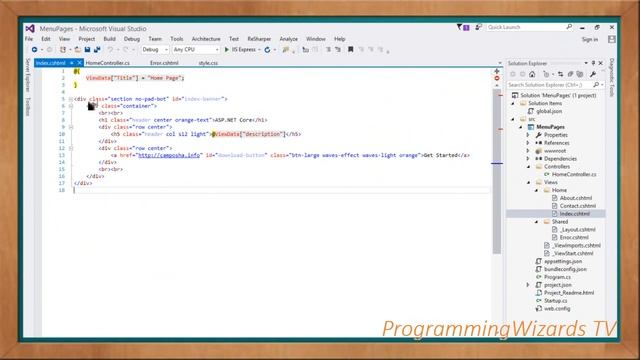Click the browser Refresh icon in toolbar
This screenshot has height=360, width=640.
click(x=267, y=49)
